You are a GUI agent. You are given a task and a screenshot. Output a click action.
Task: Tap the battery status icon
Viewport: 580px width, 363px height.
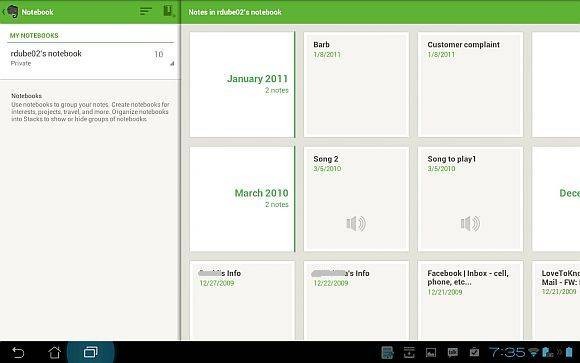coord(569,352)
